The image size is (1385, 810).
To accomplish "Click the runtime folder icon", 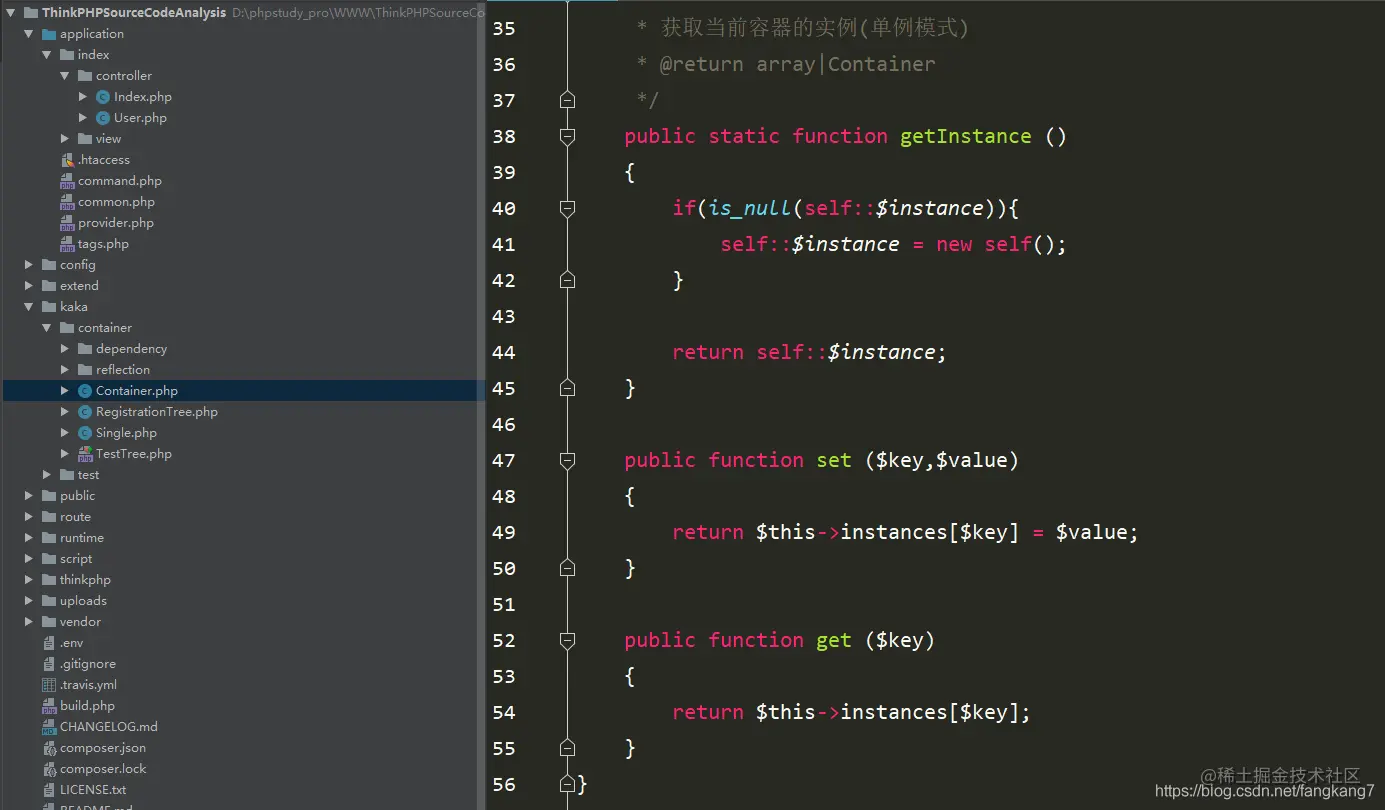I will point(49,538).
